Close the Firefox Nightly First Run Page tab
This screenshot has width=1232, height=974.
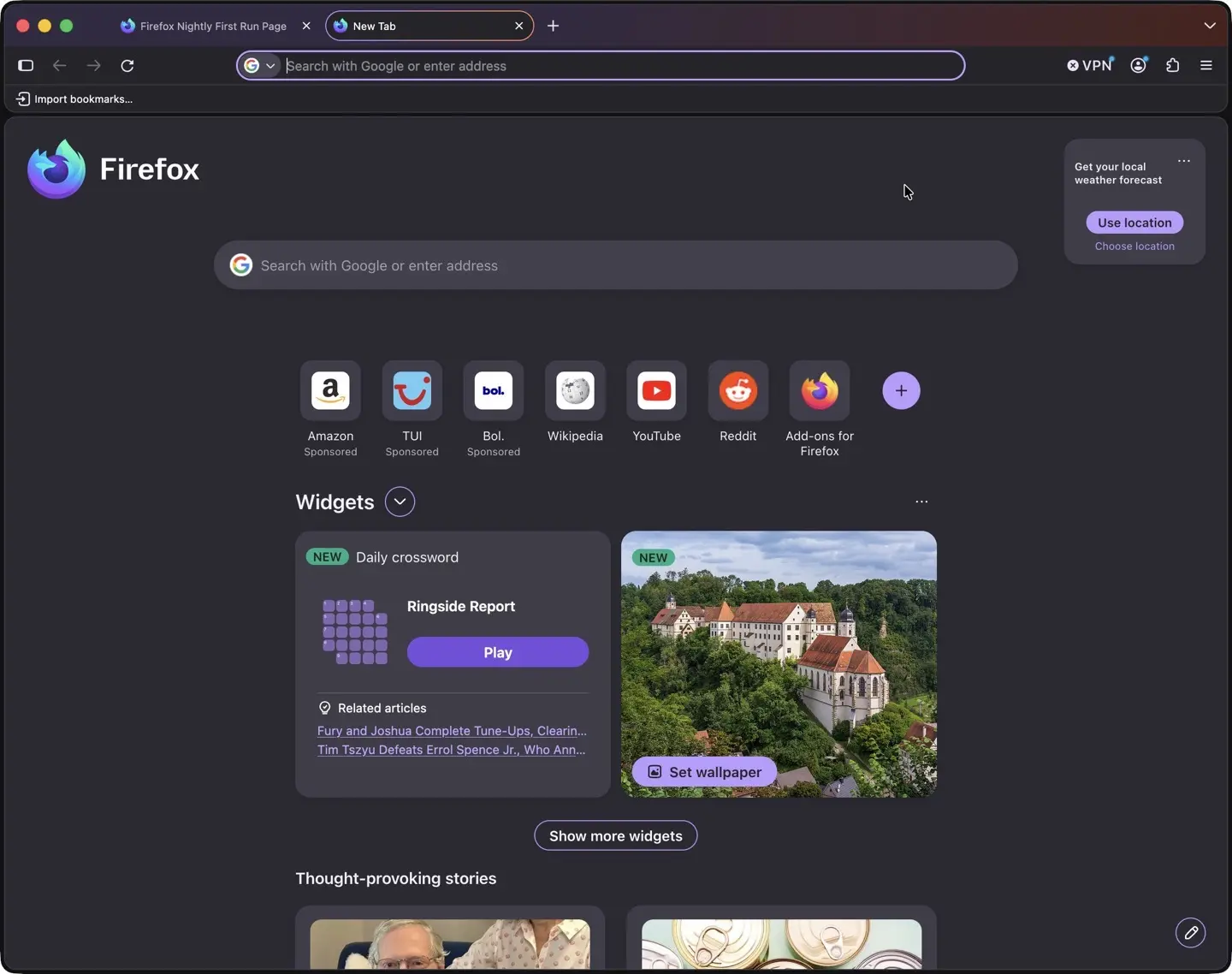306,26
